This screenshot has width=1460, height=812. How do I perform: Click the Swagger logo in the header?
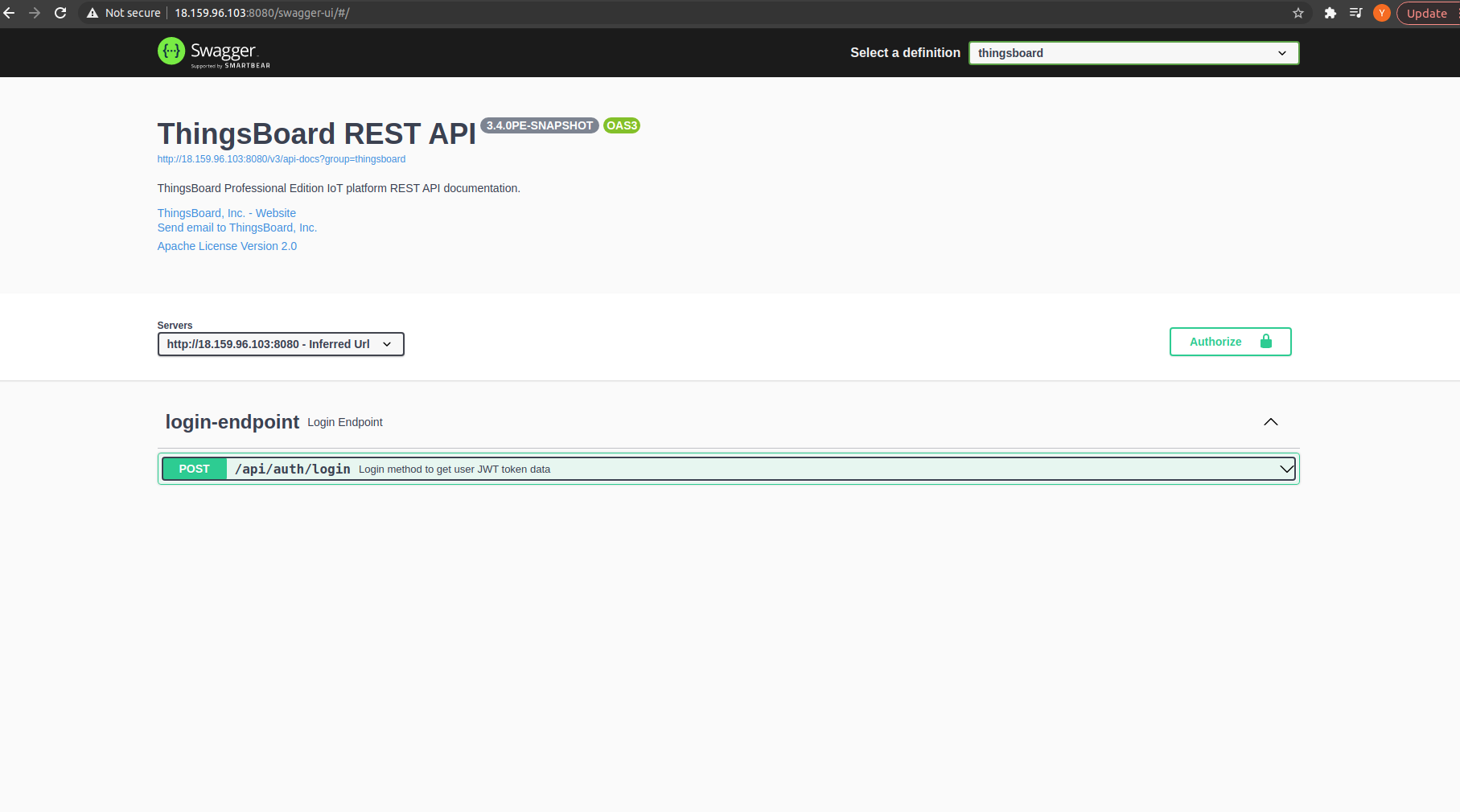click(212, 52)
